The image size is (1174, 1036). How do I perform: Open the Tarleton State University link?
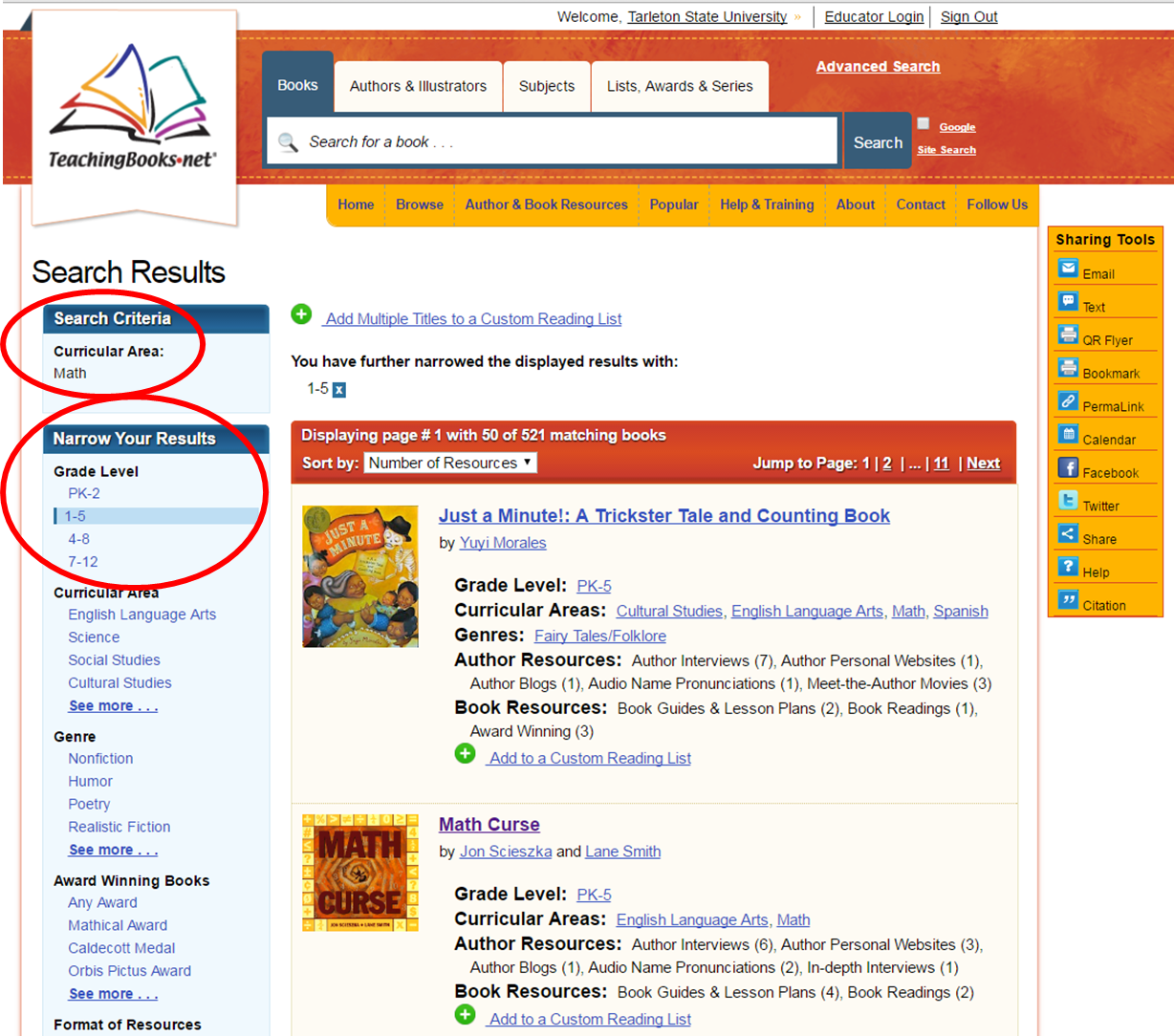pyautogui.click(x=707, y=17)
